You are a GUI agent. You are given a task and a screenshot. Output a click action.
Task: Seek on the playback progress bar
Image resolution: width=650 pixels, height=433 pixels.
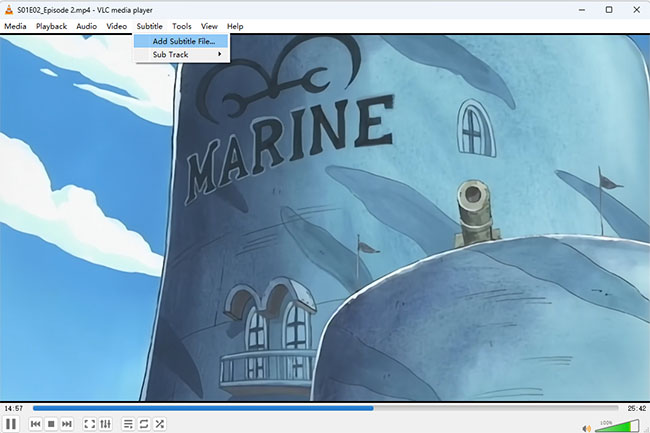point(325,408)
